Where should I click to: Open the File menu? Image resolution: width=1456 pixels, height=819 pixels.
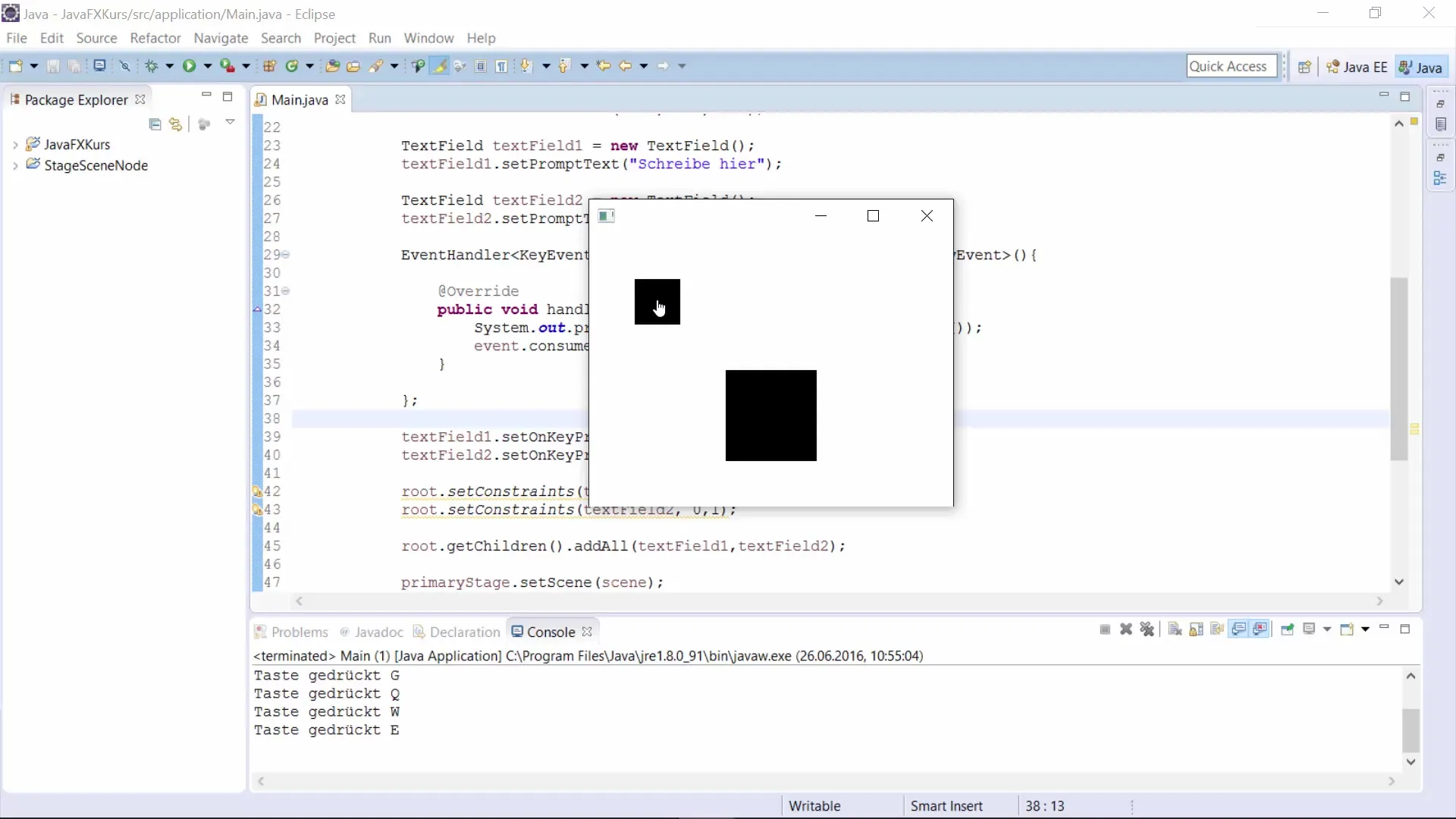click(16, 38)
